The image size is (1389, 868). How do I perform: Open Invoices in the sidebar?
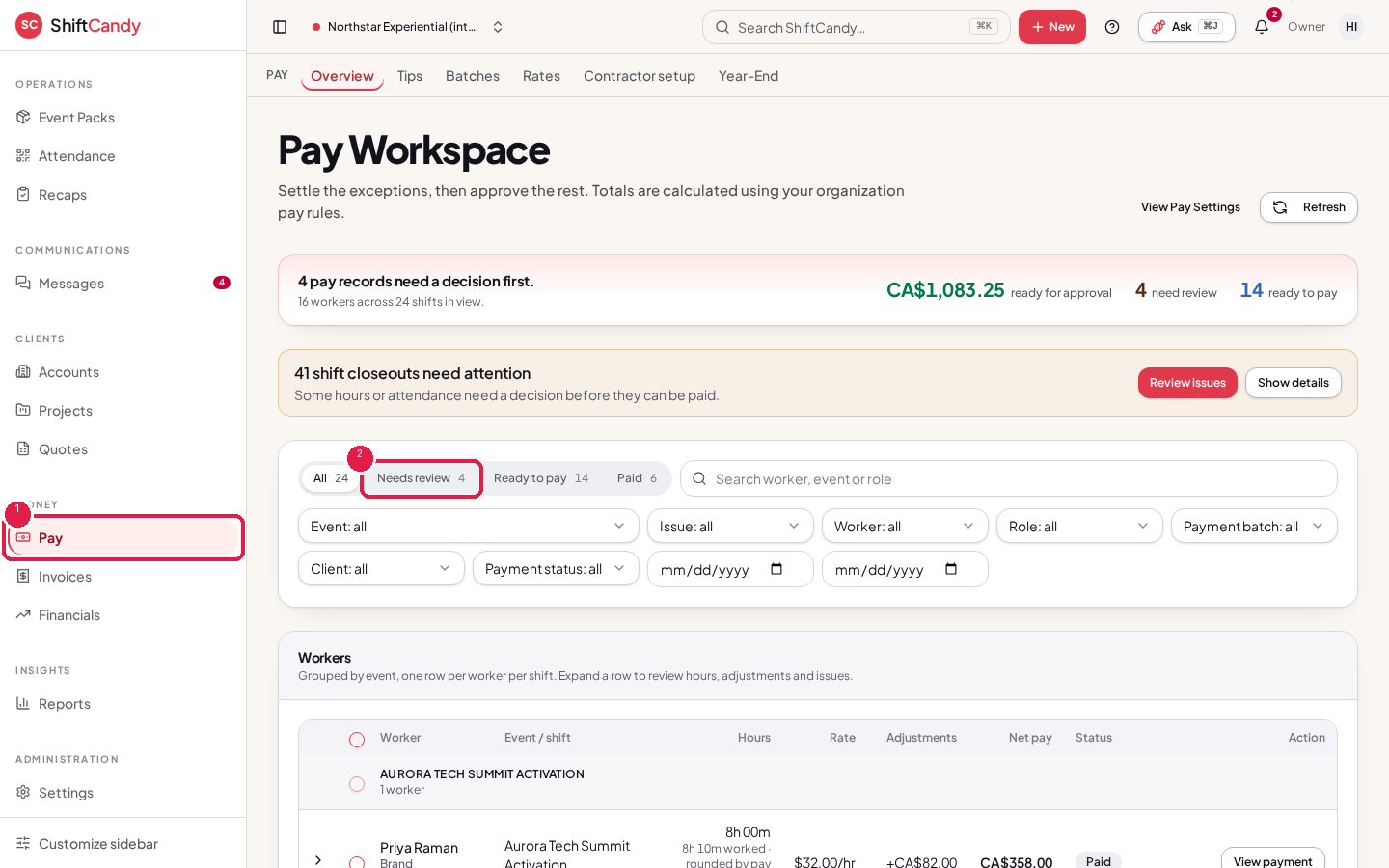coord(123,577)
